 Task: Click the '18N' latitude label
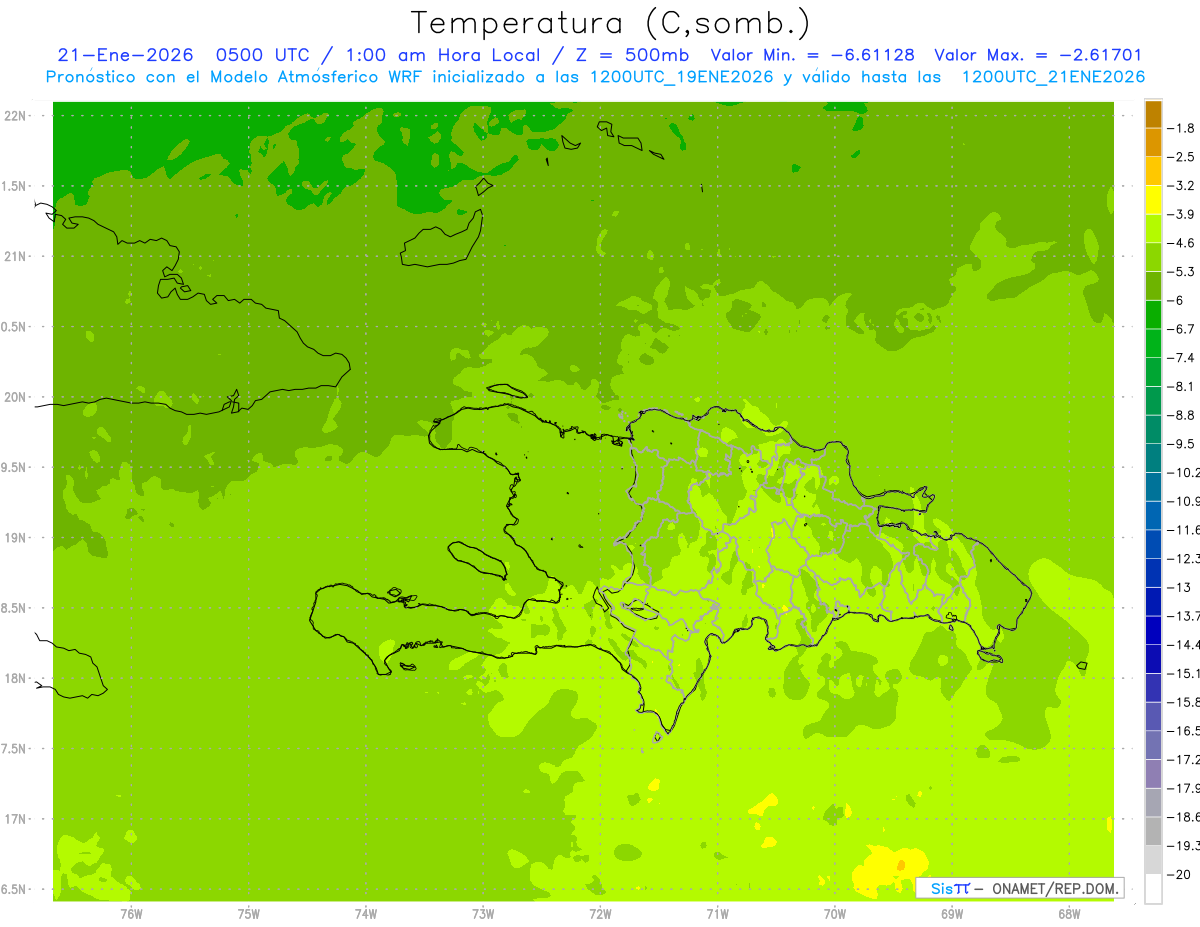[x=16, y=678]
